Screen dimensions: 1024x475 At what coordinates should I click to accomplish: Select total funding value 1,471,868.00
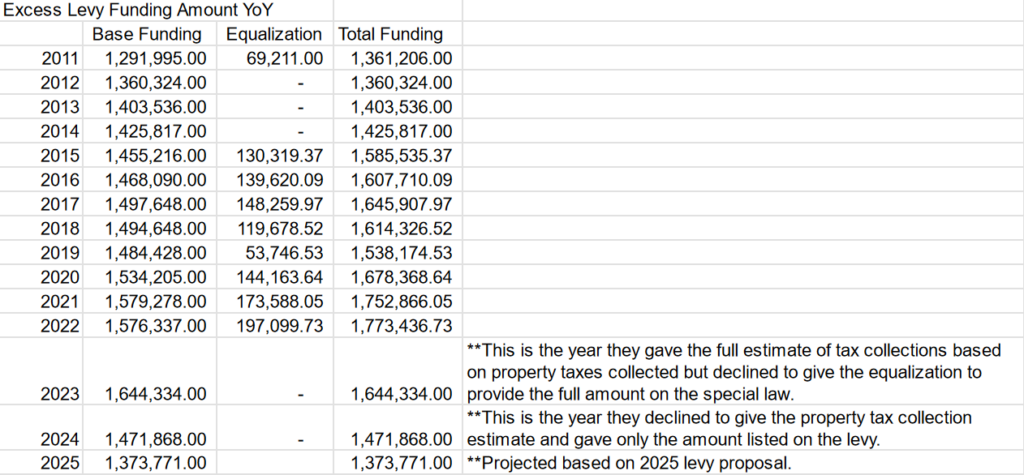tap(402, 439)
